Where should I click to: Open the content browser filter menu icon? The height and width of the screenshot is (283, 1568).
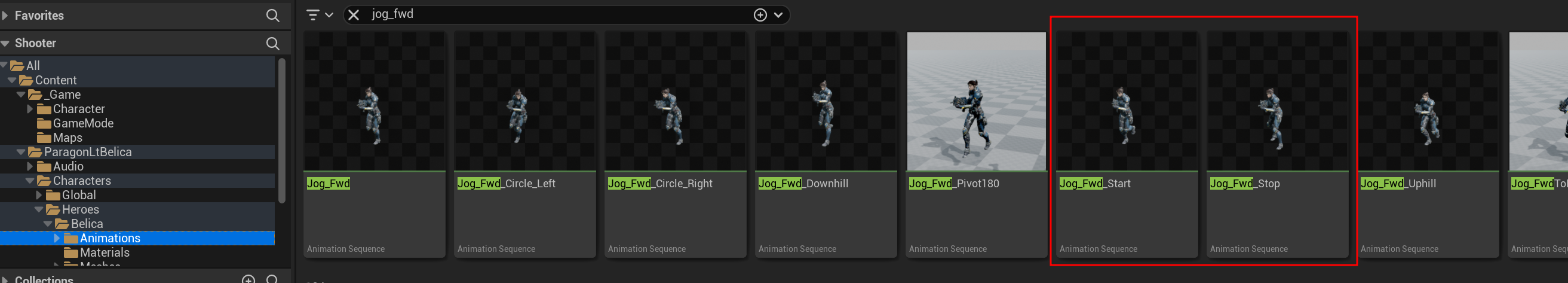tap(313, 14)
